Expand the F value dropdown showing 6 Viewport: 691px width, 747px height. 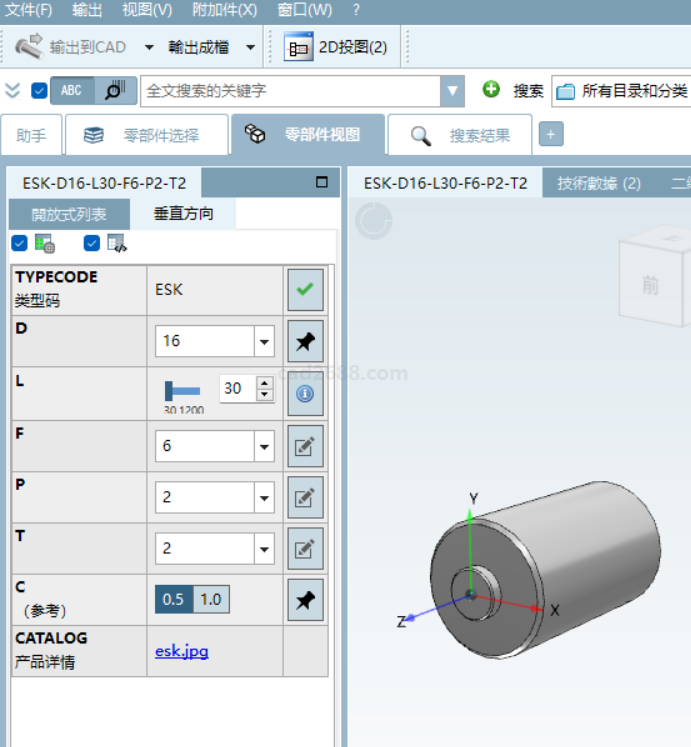tap(264, 446)
